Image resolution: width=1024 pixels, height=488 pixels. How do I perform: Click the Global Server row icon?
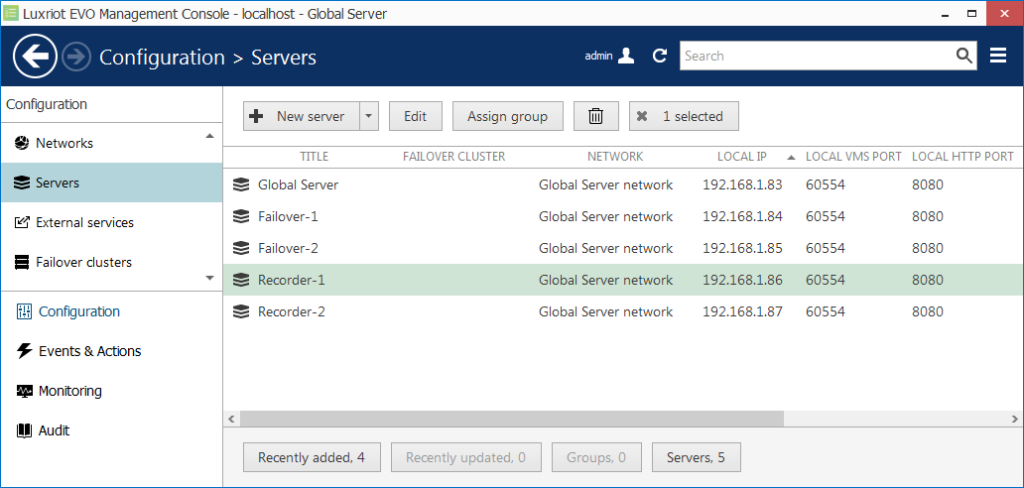pyautogui.click(x=241, y=185)
